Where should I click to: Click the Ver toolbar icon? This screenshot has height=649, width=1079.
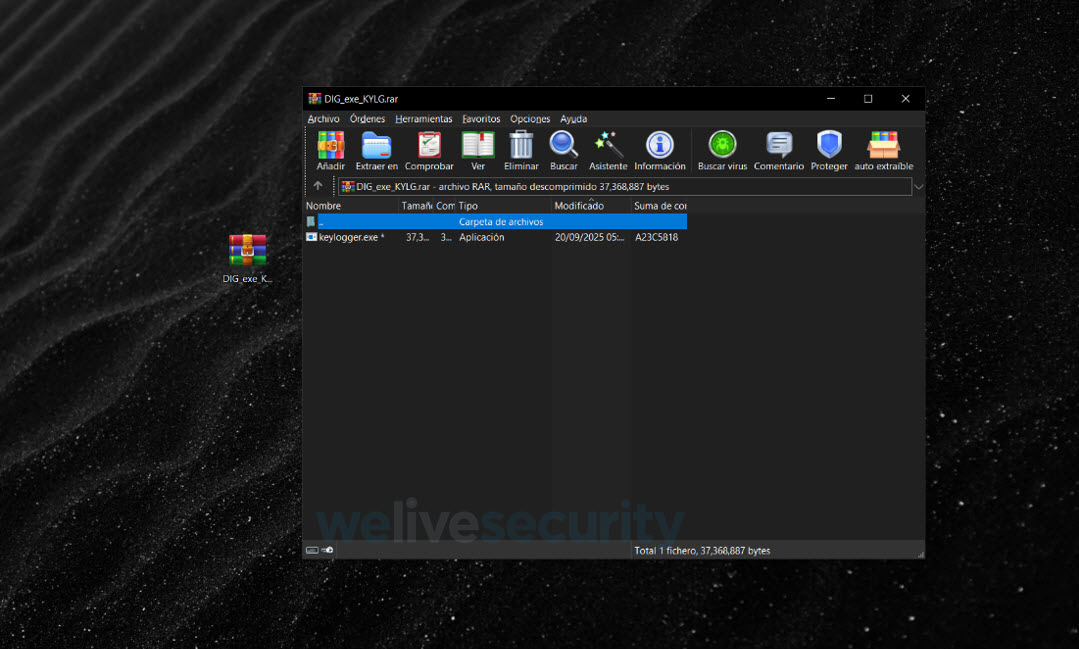[x=478, y=146]
